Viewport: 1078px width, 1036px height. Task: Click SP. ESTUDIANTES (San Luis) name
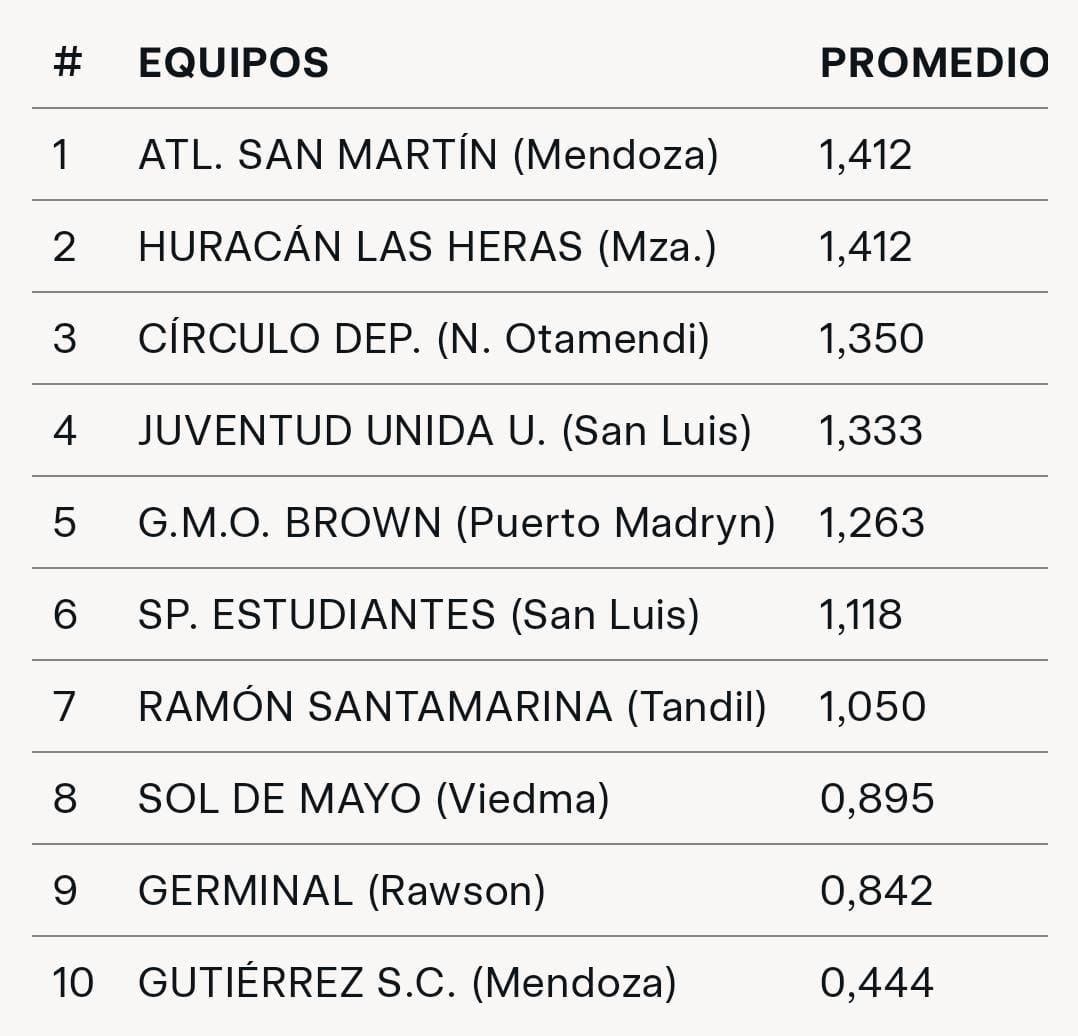click(419, 615)
